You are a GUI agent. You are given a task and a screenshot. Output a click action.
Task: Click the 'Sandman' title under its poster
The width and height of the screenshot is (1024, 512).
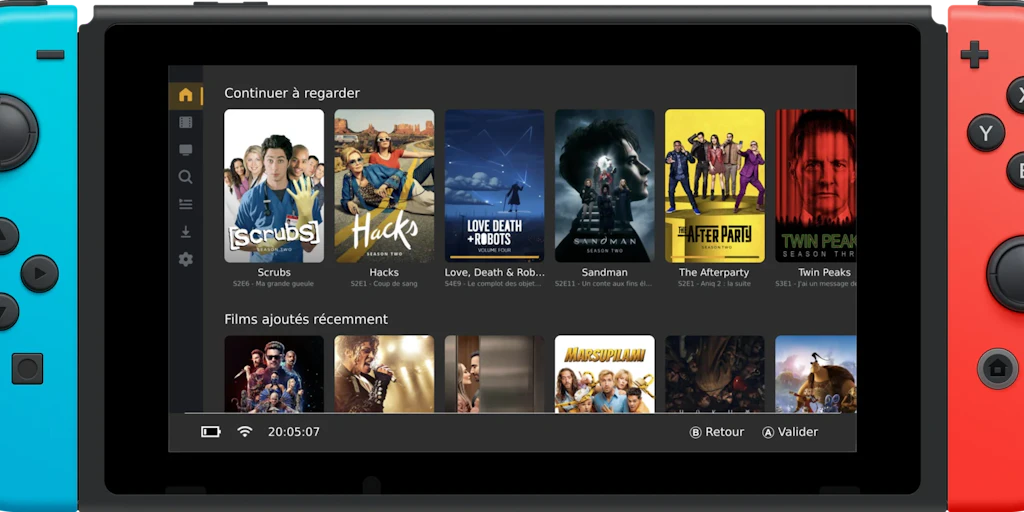point(605,272)
